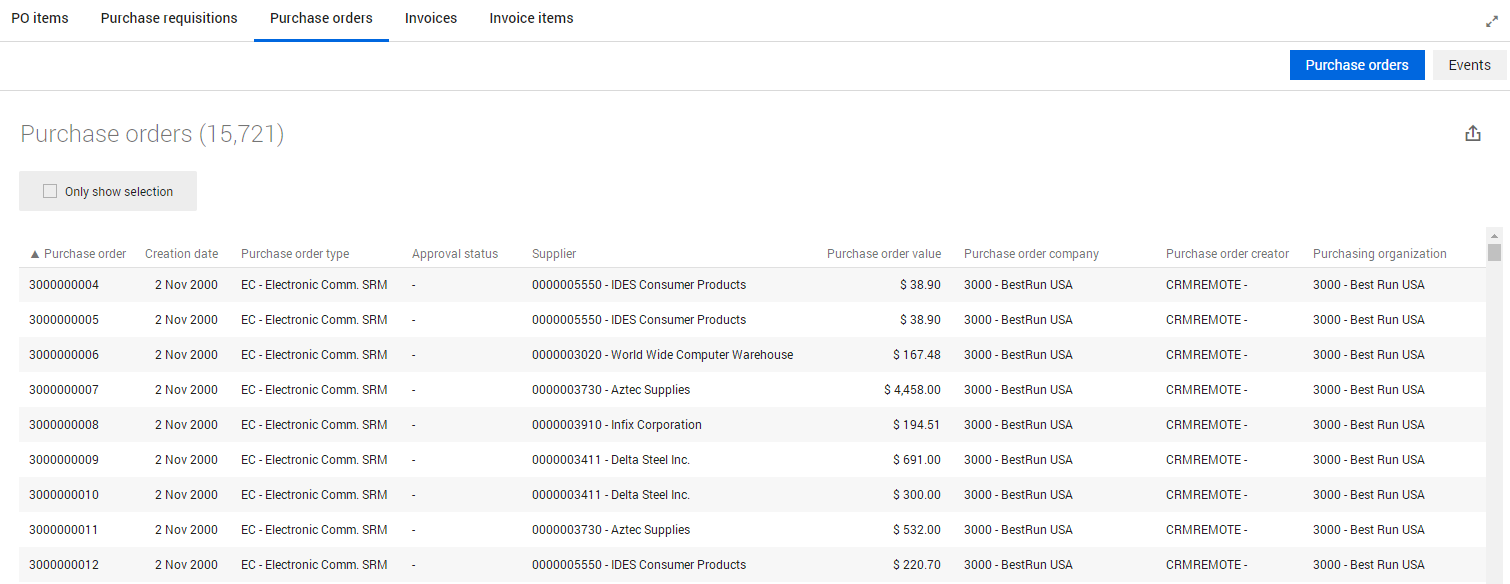Click the export share icon
The width and height of the screenshot is (1510, 584).
1472,134
